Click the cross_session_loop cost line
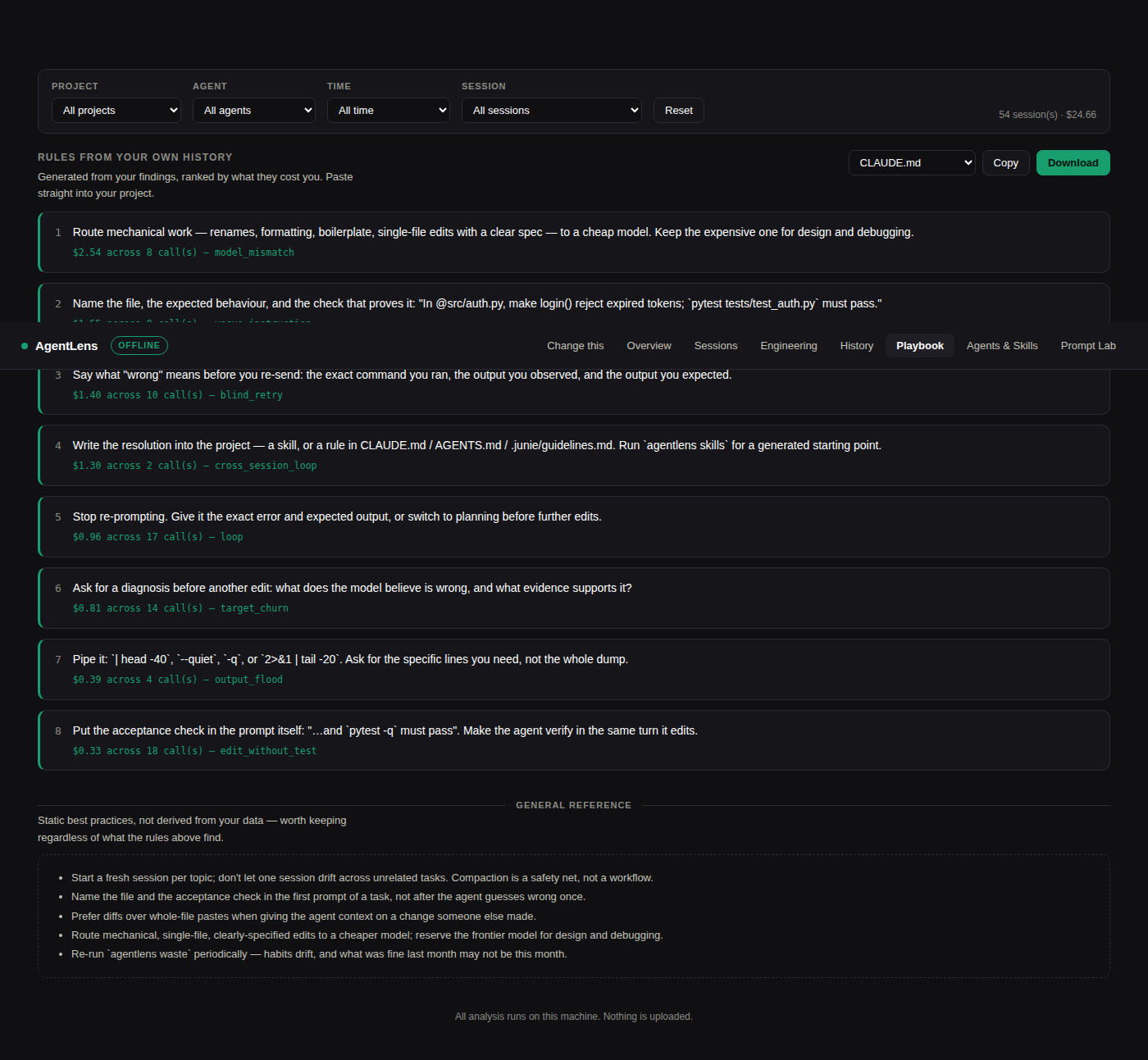The width and height of the screenshot is (1148, 1060). [194, 466]
